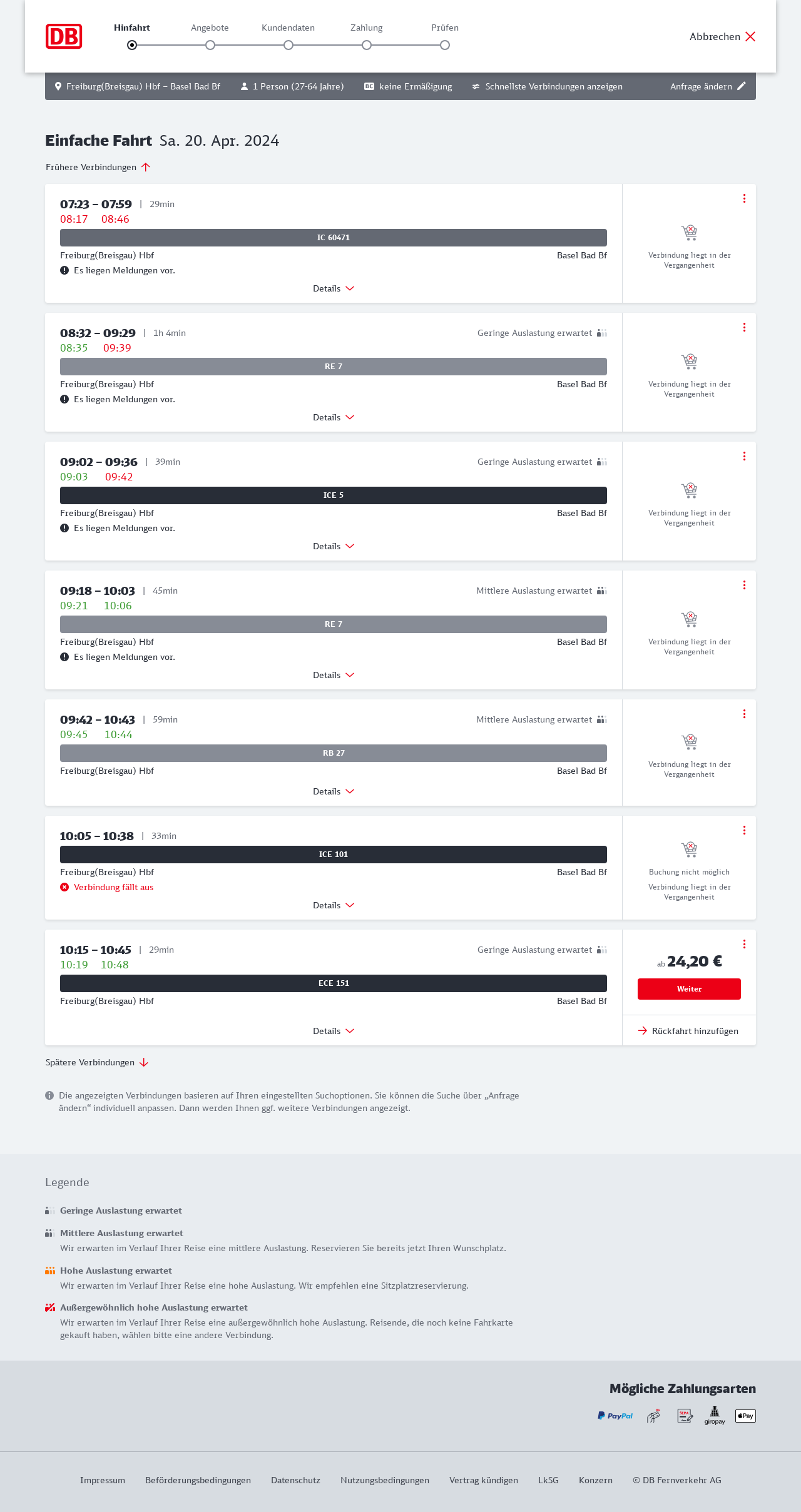Screen dimensions: 801x1512
Task: Click the Hinfahrt step radio indicator
Action: click(132, 45)
